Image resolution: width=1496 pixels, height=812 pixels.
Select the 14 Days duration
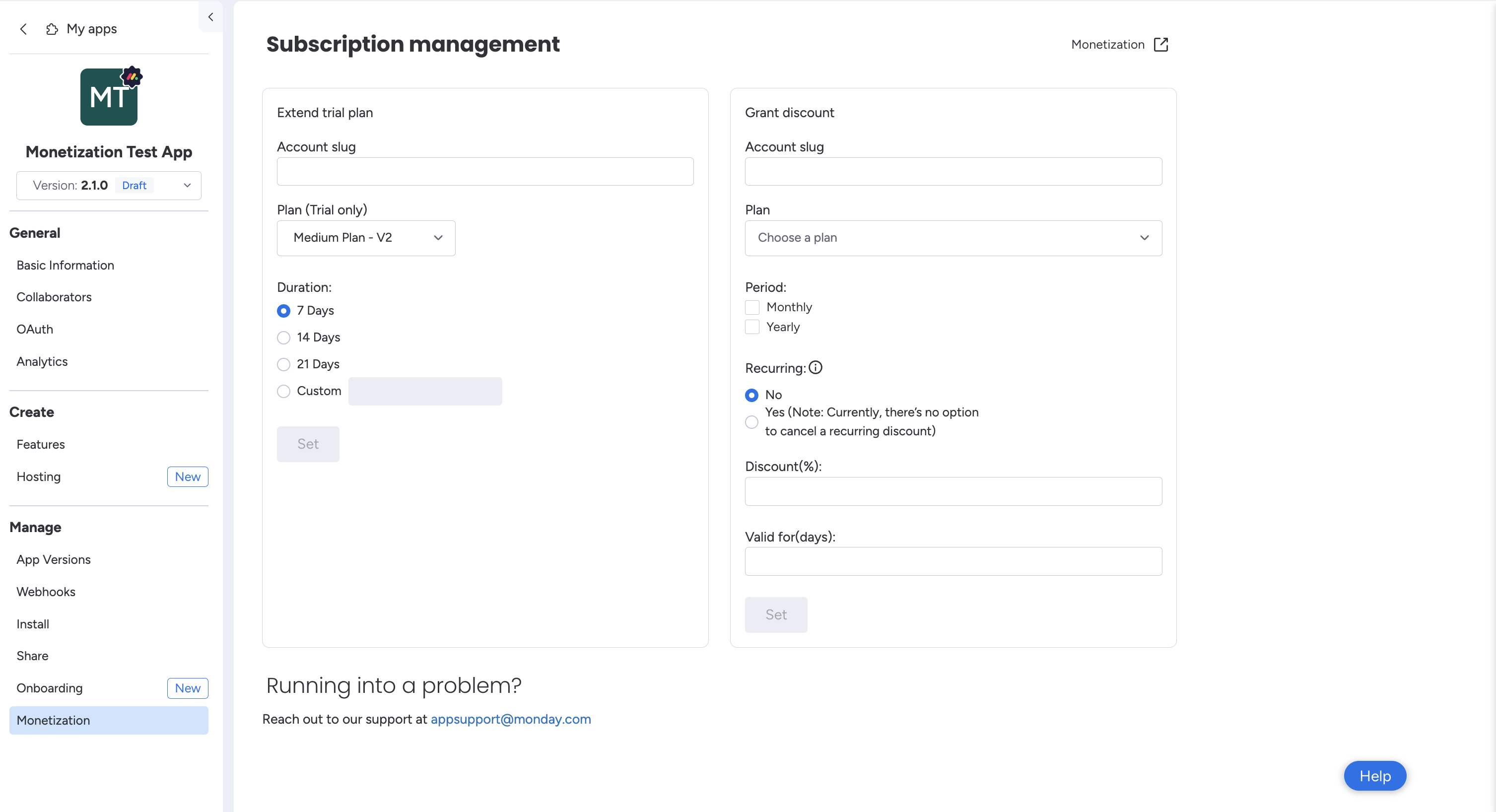(x=283, y=338)
